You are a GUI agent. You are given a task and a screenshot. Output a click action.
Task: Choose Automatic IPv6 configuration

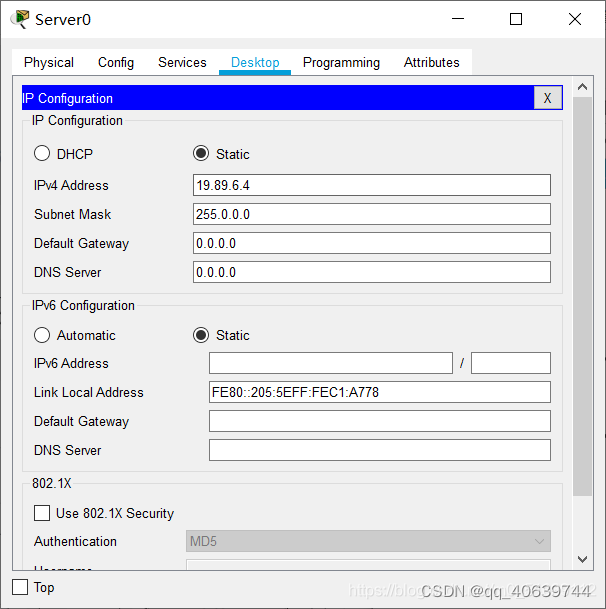(42, 335)
